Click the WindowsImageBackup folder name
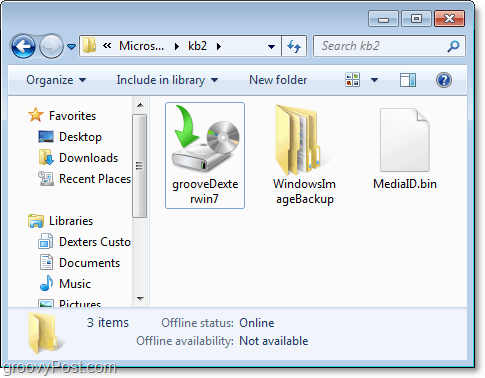 [304, 191]
